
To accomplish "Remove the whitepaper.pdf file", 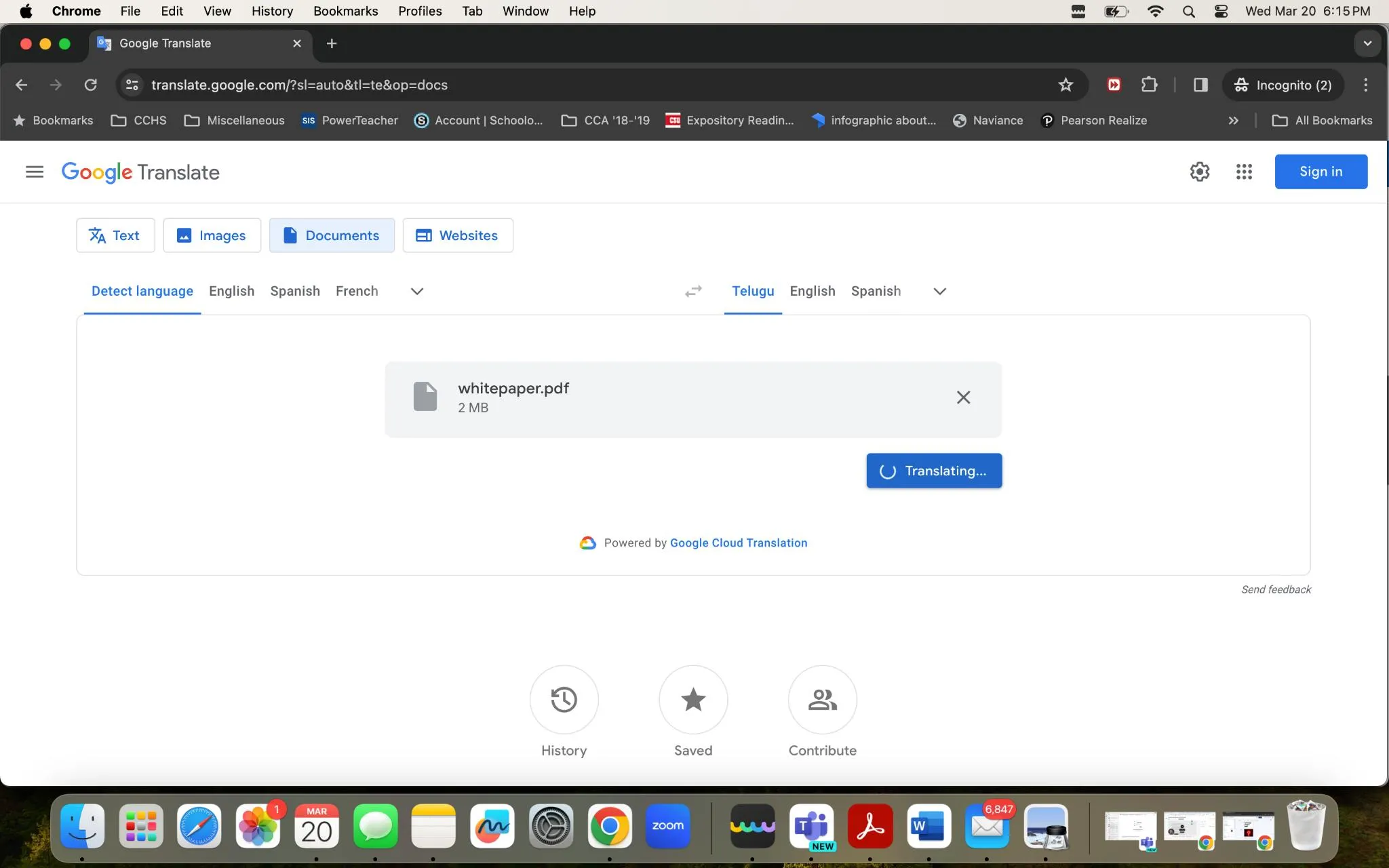I will tap(963, 397).
